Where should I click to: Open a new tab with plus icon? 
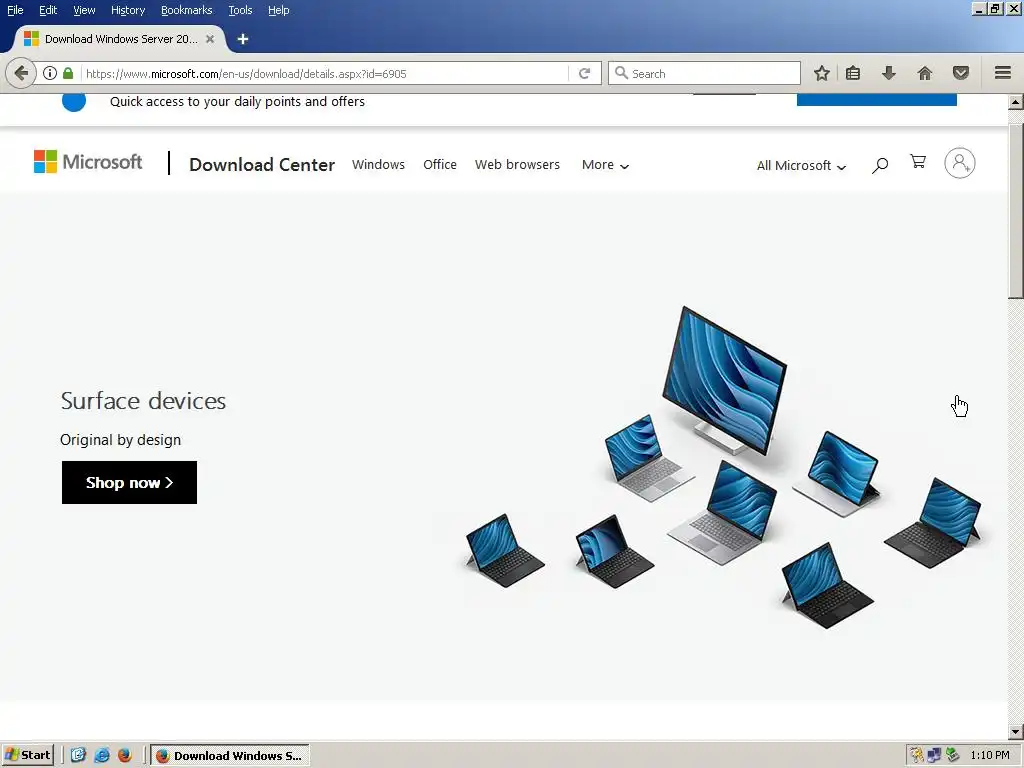coord(243,39)
